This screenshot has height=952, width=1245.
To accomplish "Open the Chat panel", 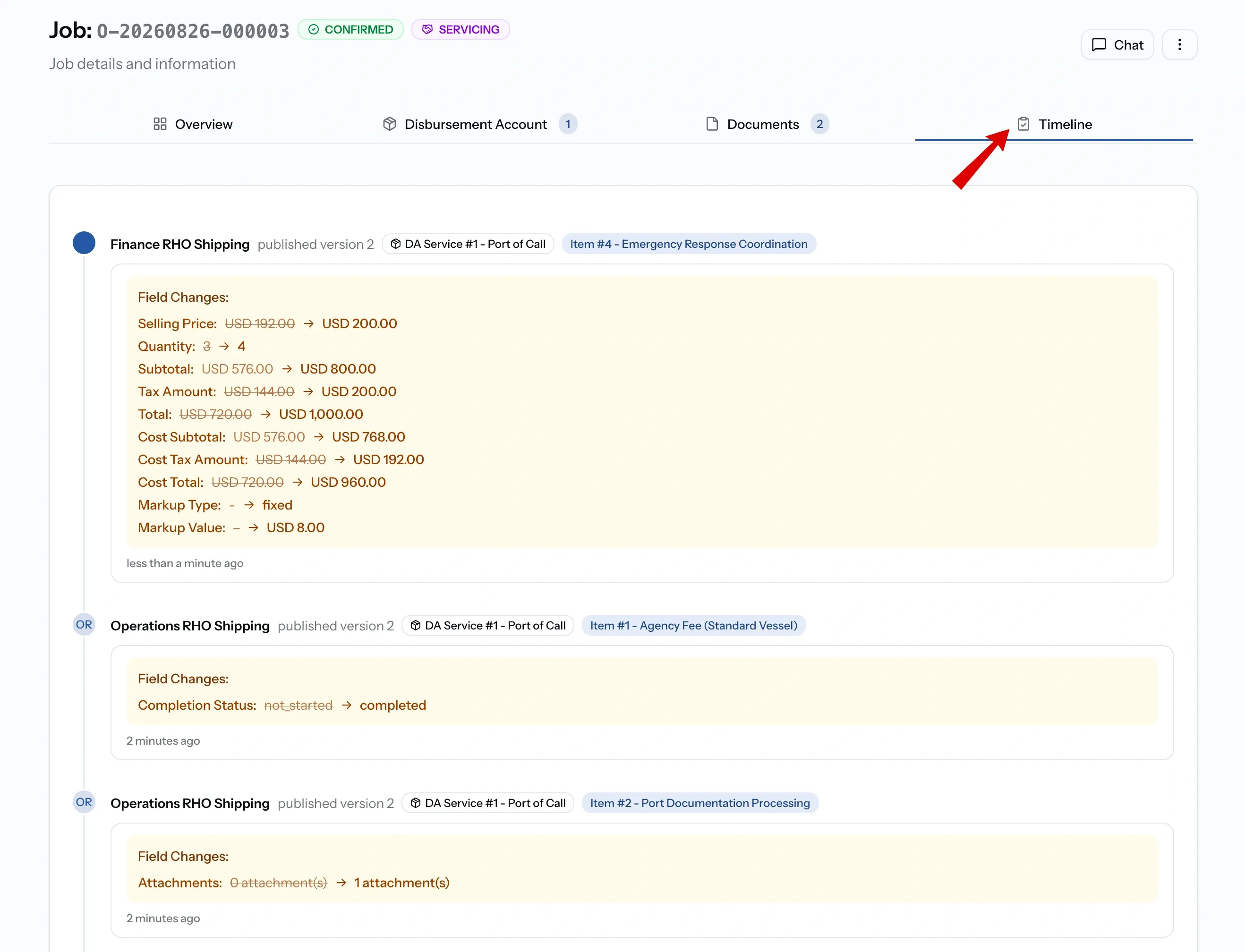I will point(1117,45).
